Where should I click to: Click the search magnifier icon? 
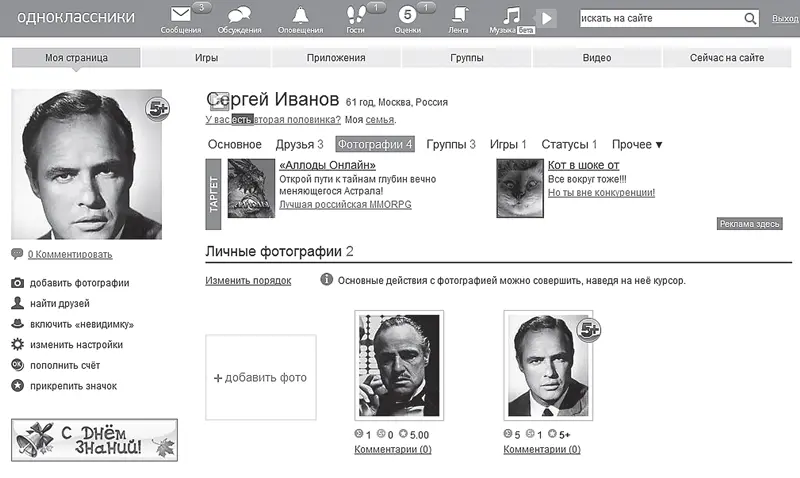[749, 19]
